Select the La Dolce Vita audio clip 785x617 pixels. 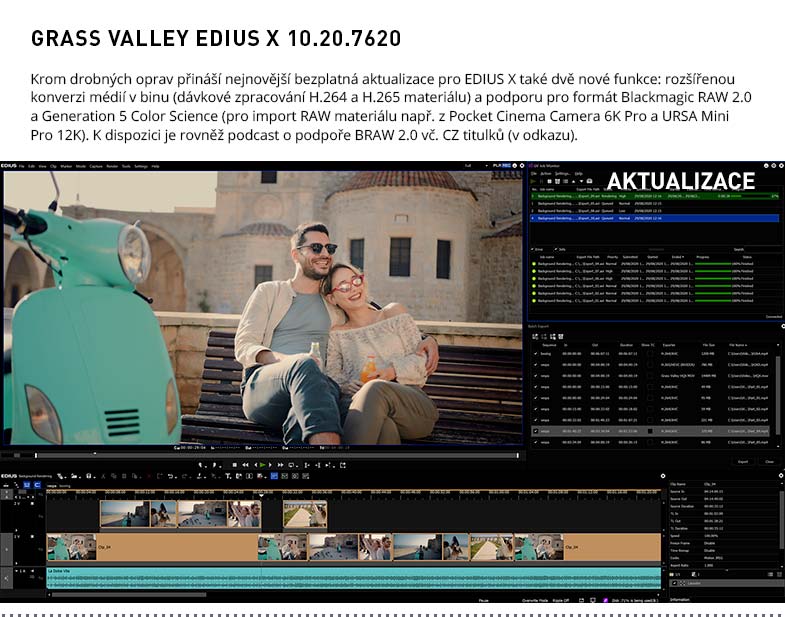(x=353, y=578)
